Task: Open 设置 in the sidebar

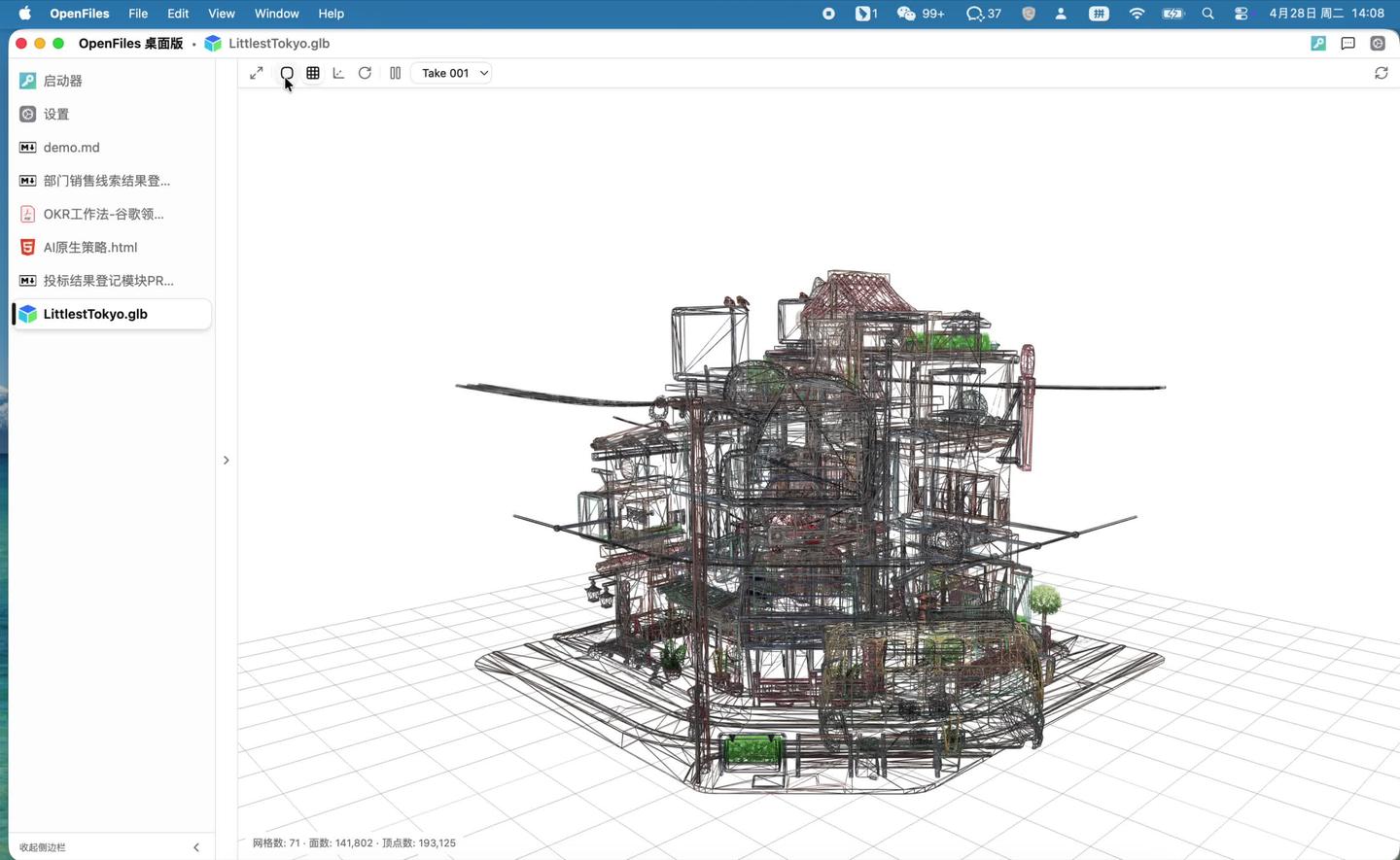Action: coord(110,114)
